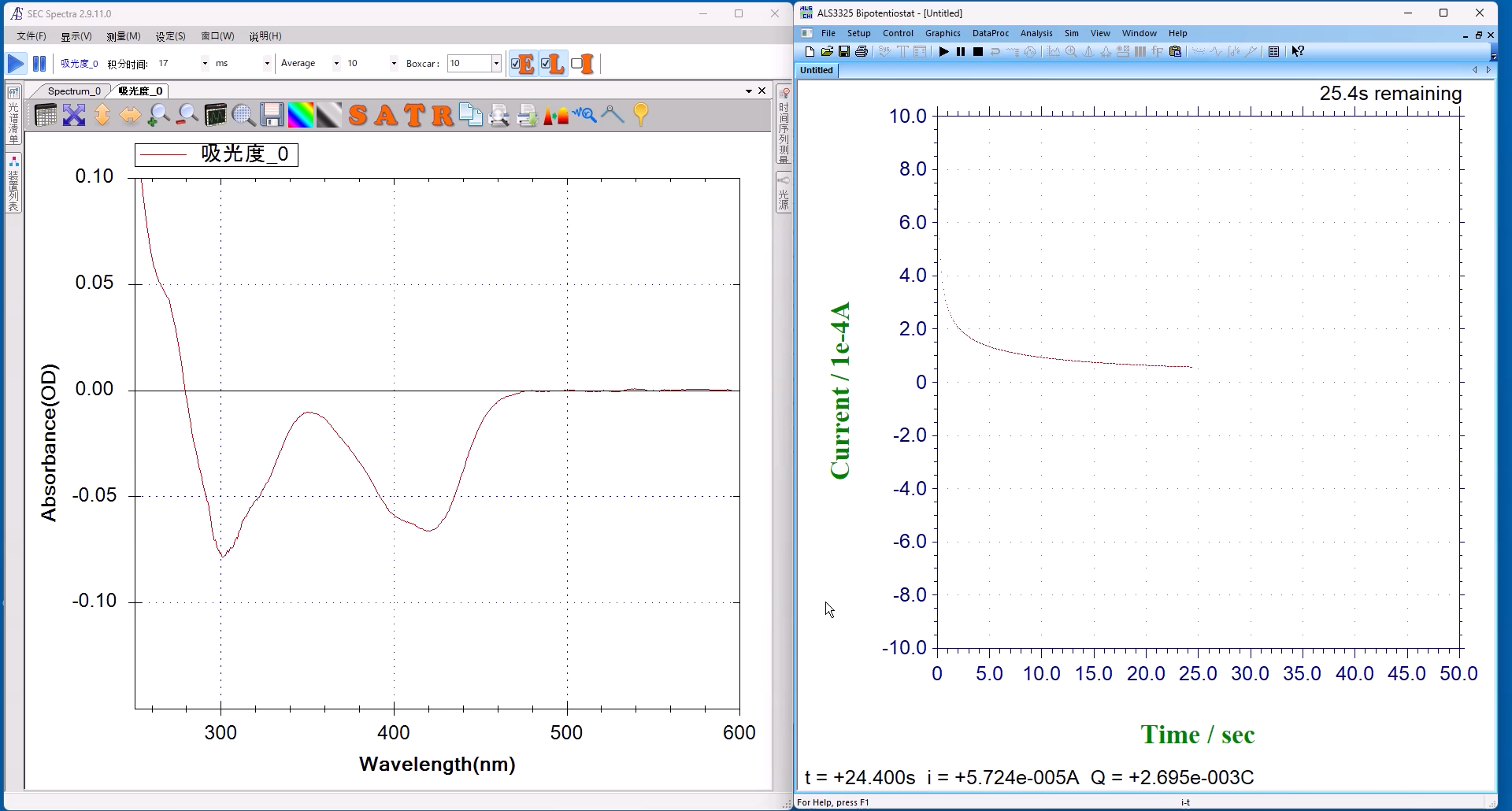
Task: Click 吸光度_0 toolbar label
Action: (79, 64)
